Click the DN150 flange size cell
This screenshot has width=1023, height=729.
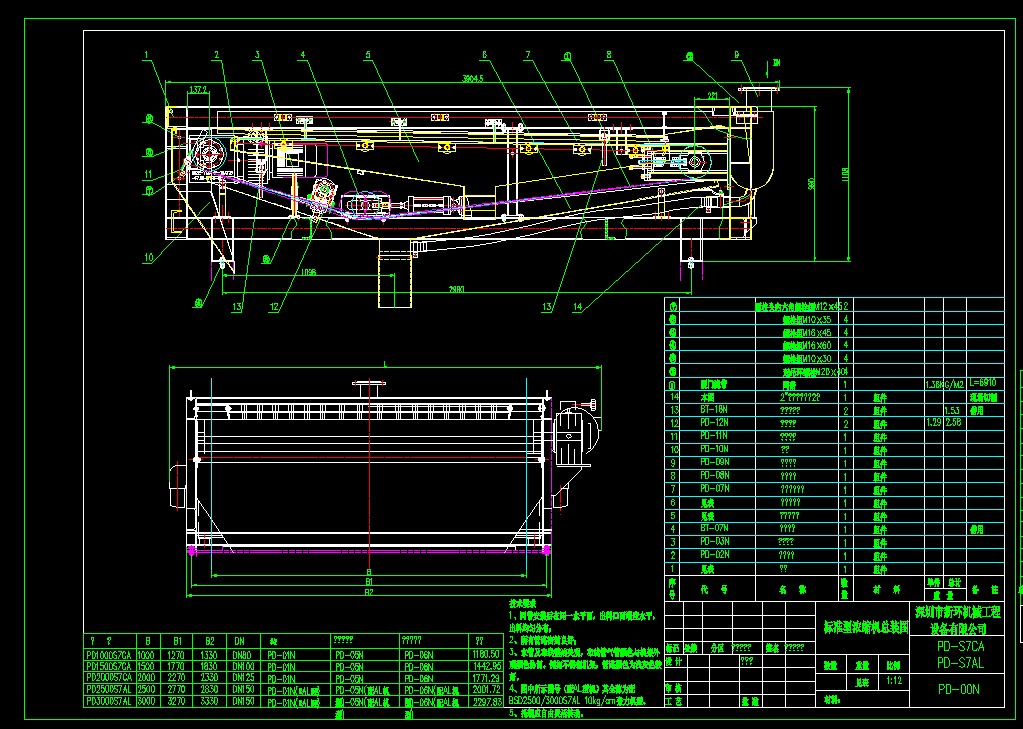pyautogui.click(x=243, y=690)
